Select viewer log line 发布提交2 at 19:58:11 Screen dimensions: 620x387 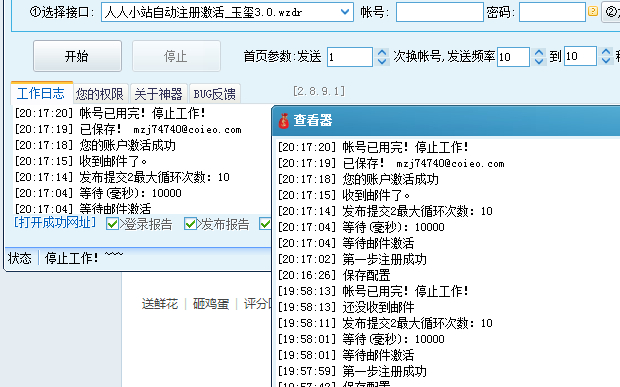tap(385, 323)
